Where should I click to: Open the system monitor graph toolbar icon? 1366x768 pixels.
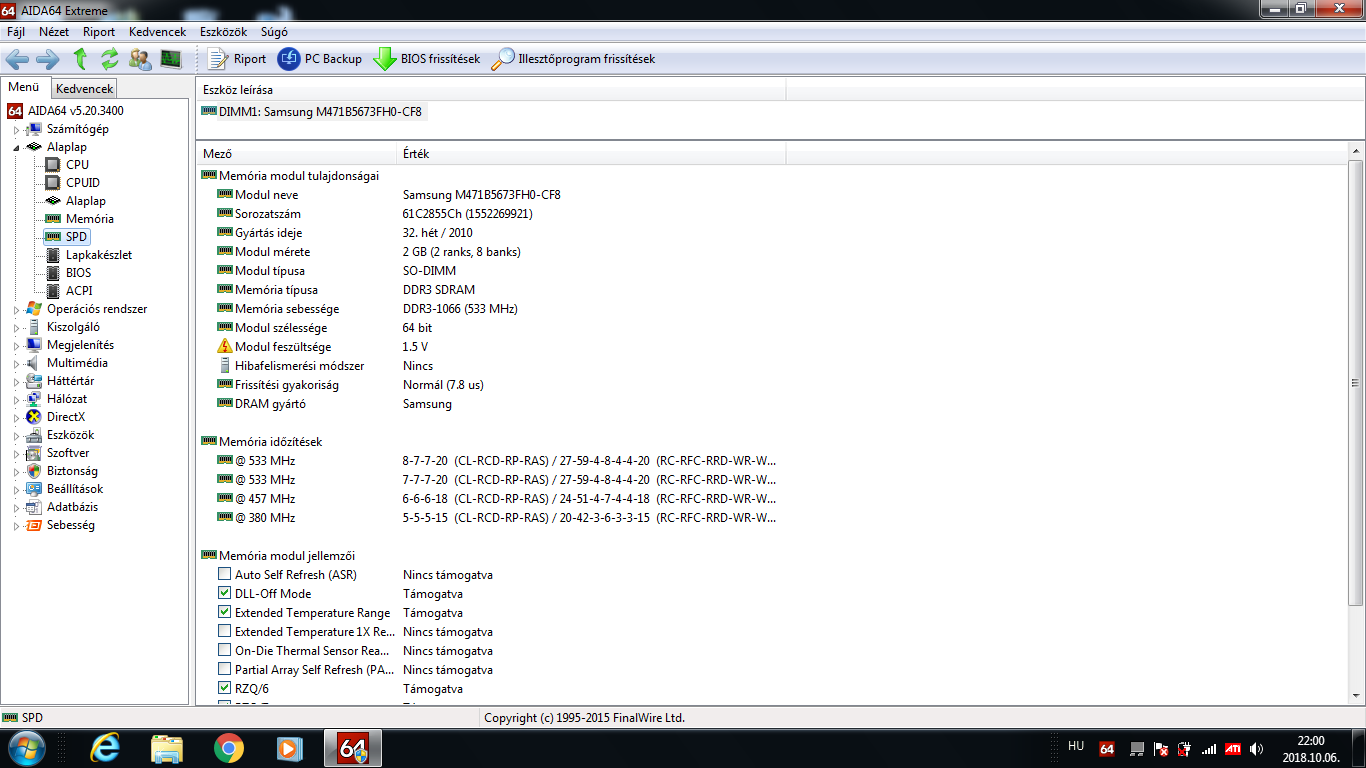tap(171, 59)
